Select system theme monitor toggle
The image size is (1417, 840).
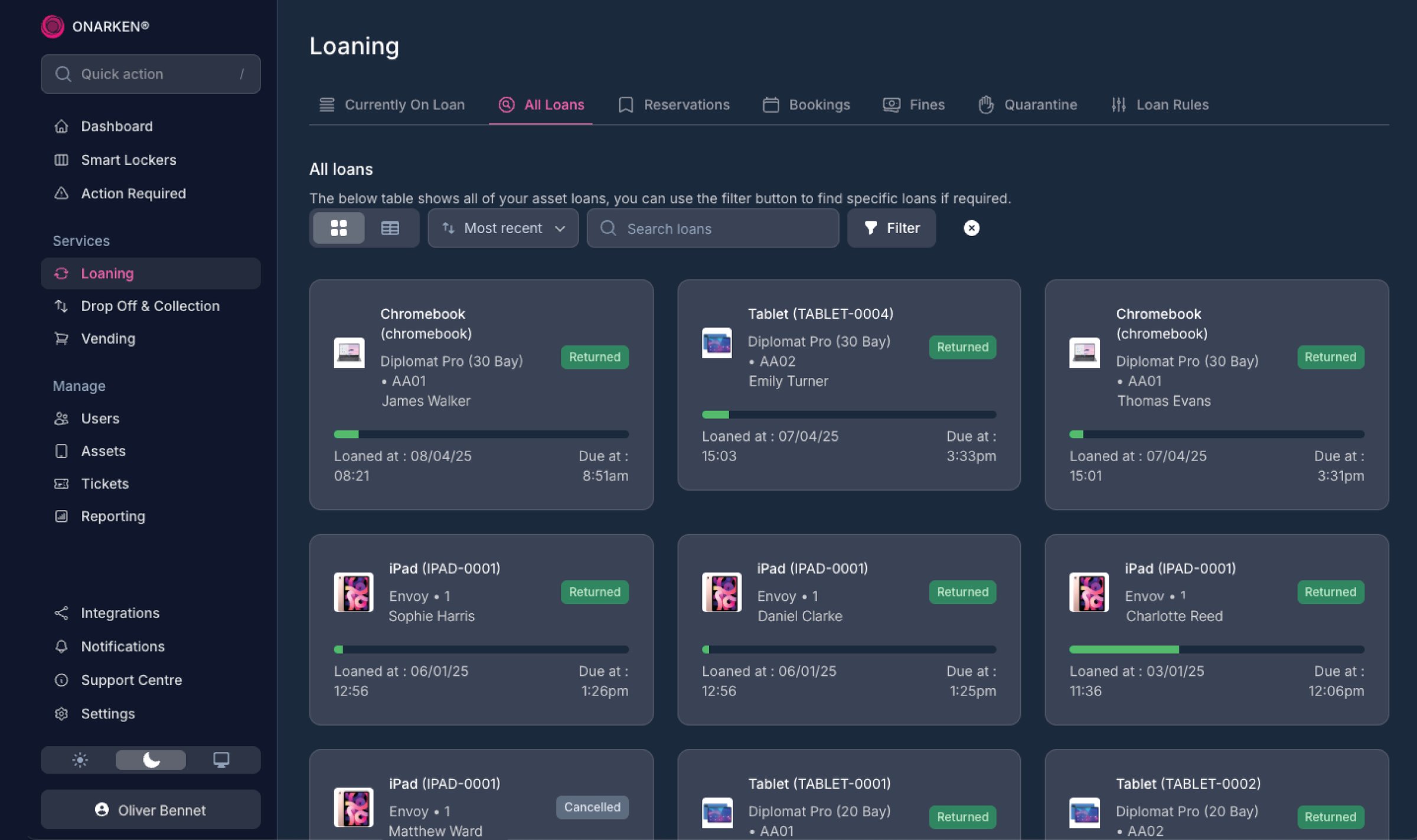(221, 760)
